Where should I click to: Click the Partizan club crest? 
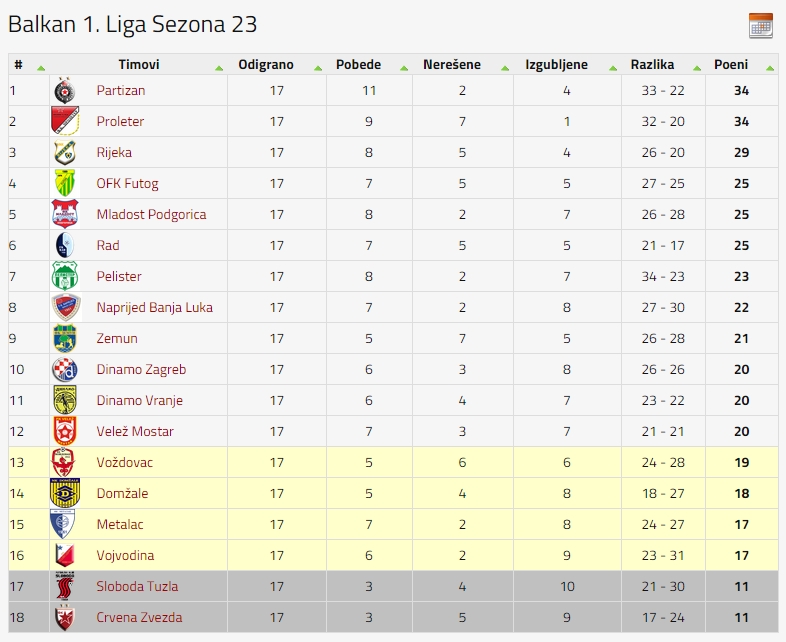(x=65, y=91)
